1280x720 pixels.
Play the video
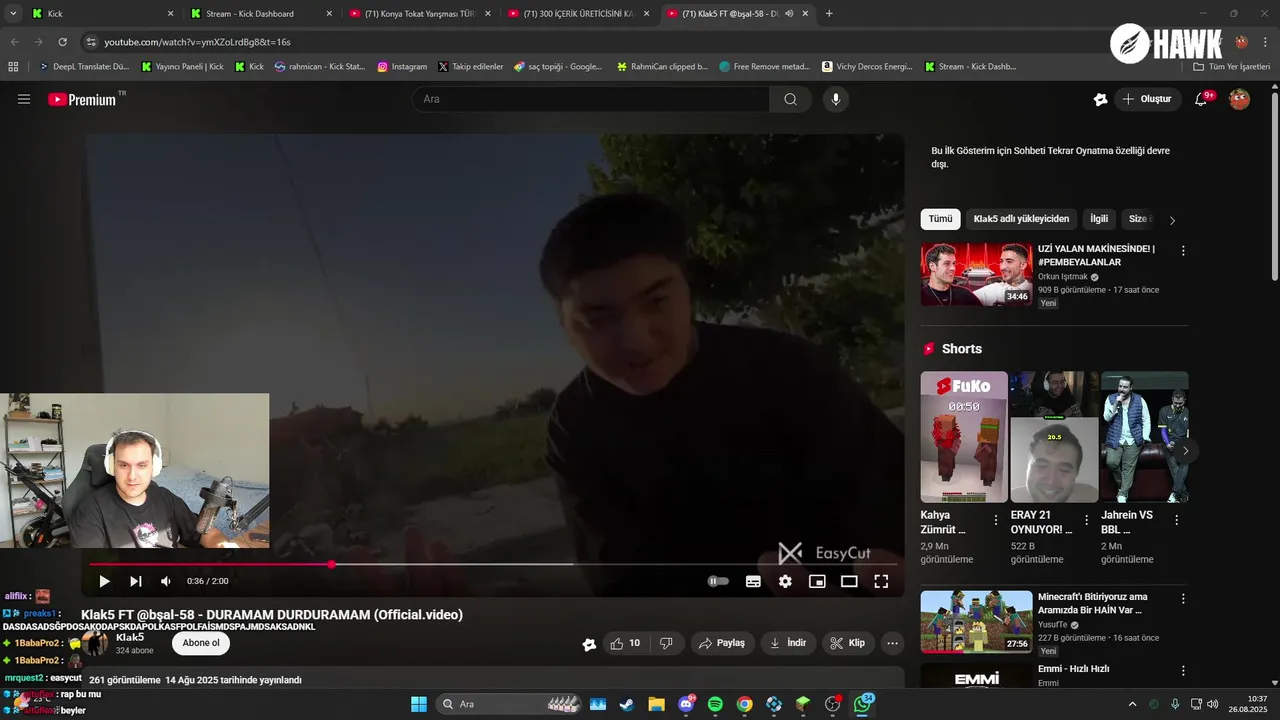pos(104,581)
